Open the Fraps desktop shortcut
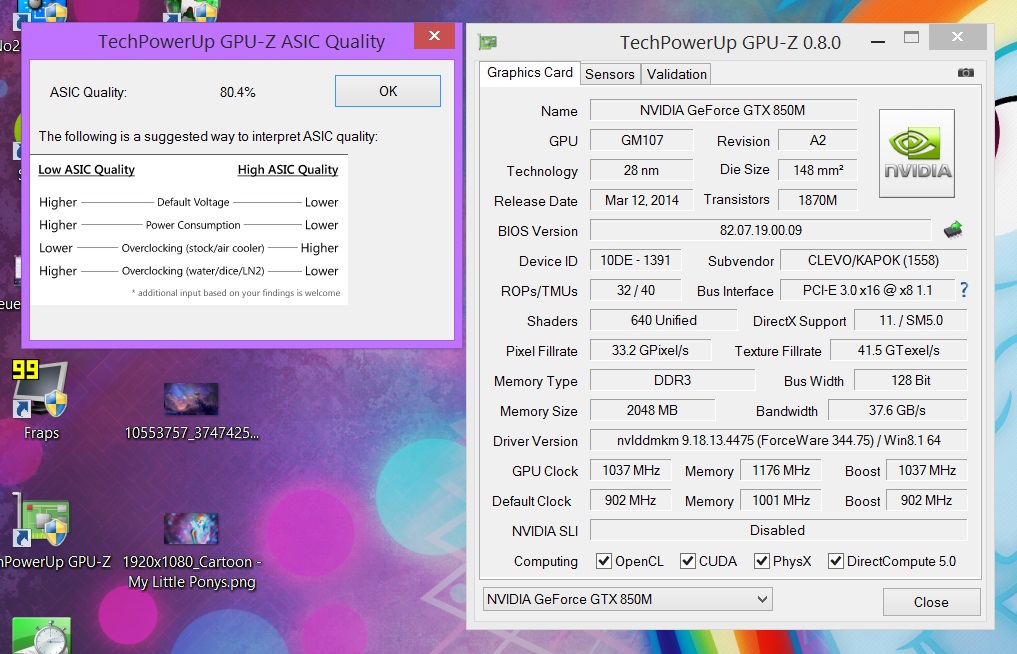Screen dimensions: 1017x654 click(x=41, y=400)
